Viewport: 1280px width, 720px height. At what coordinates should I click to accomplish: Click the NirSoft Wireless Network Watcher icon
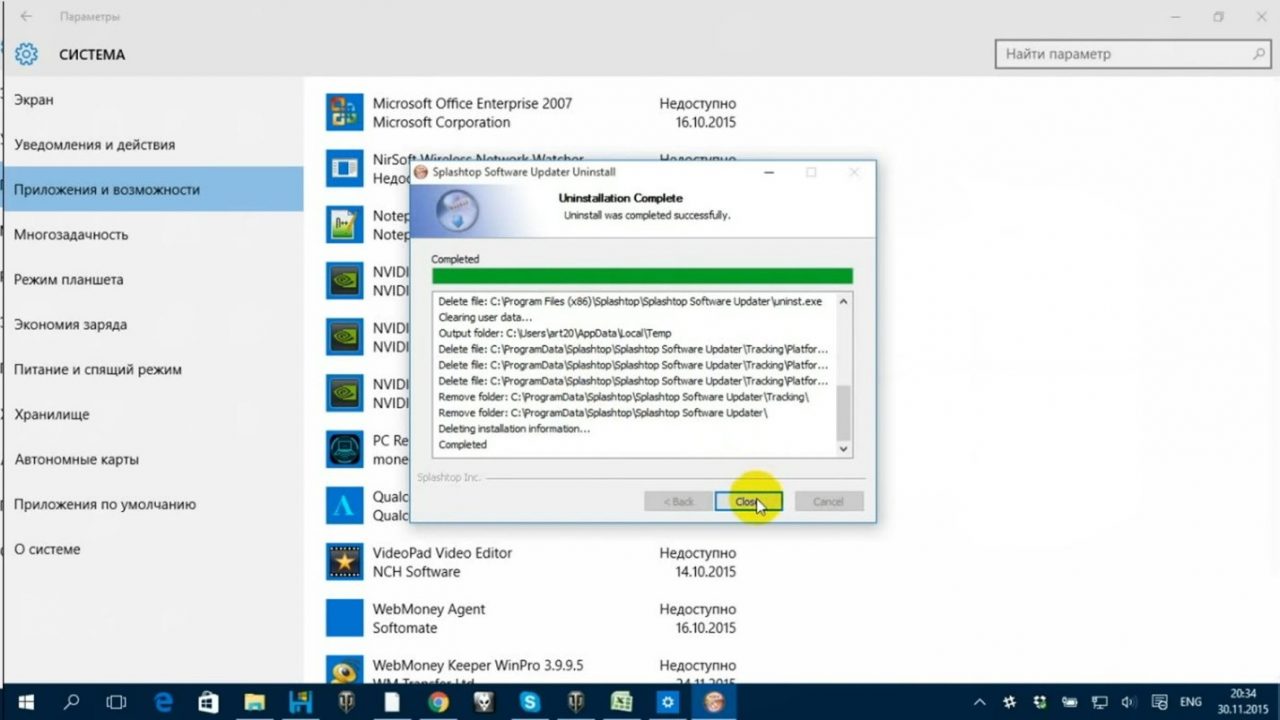(x=344, y=169)
